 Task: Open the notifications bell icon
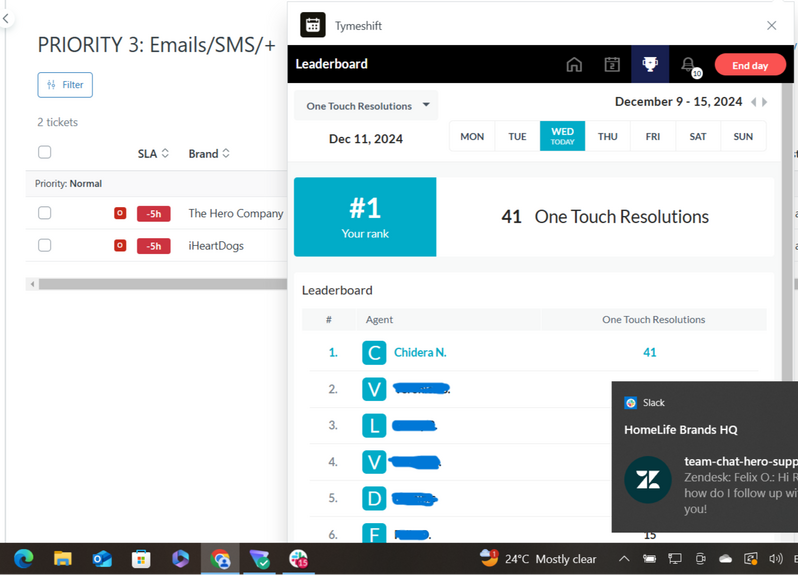coord(690,66)
